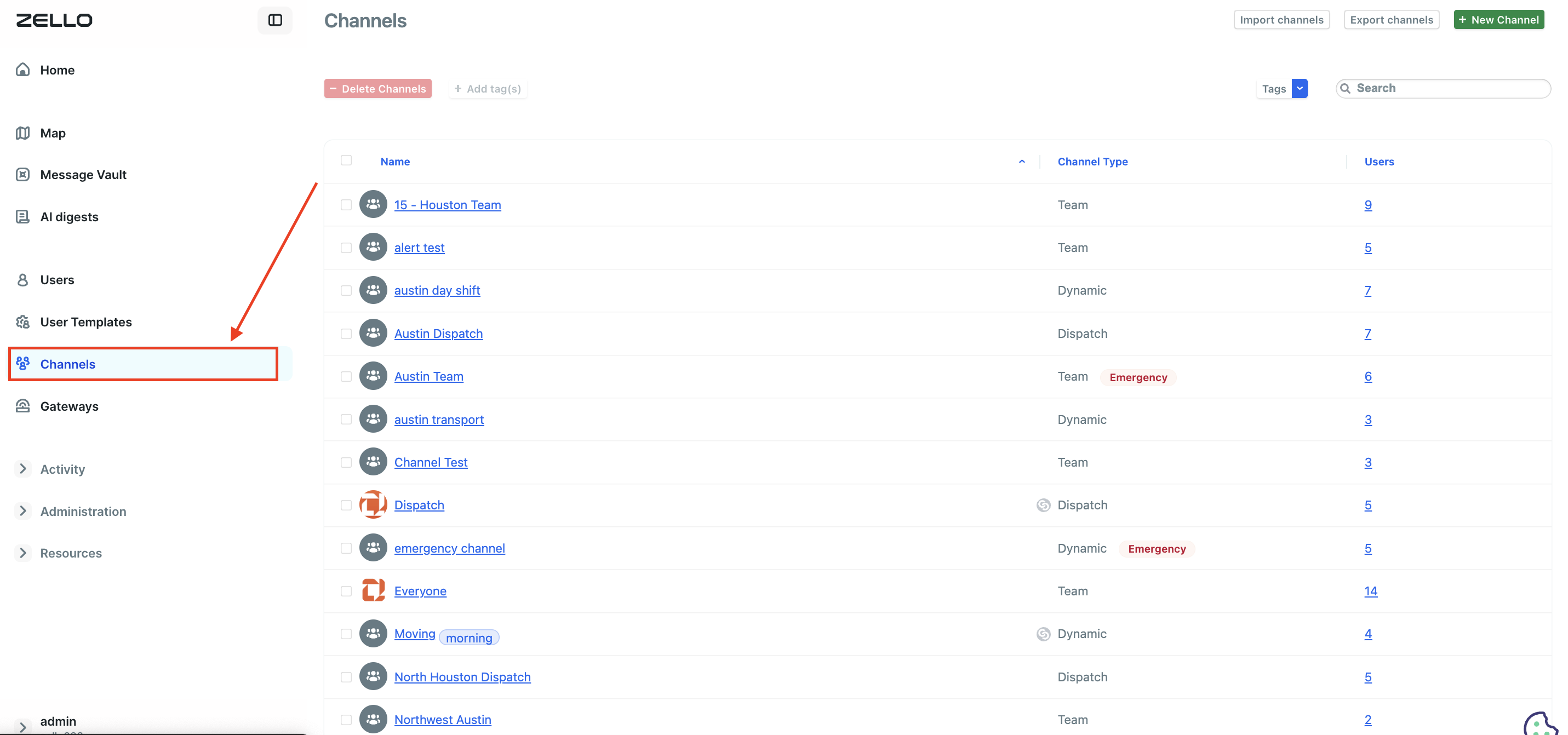Create a New Channel
1568x735 pixels.
1498,20
